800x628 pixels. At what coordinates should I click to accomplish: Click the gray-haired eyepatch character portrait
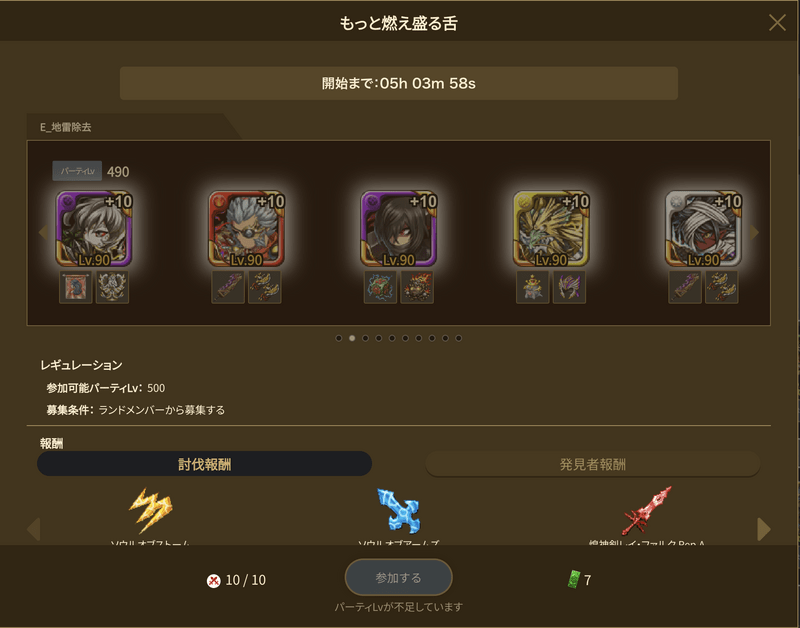click(246, 229)
